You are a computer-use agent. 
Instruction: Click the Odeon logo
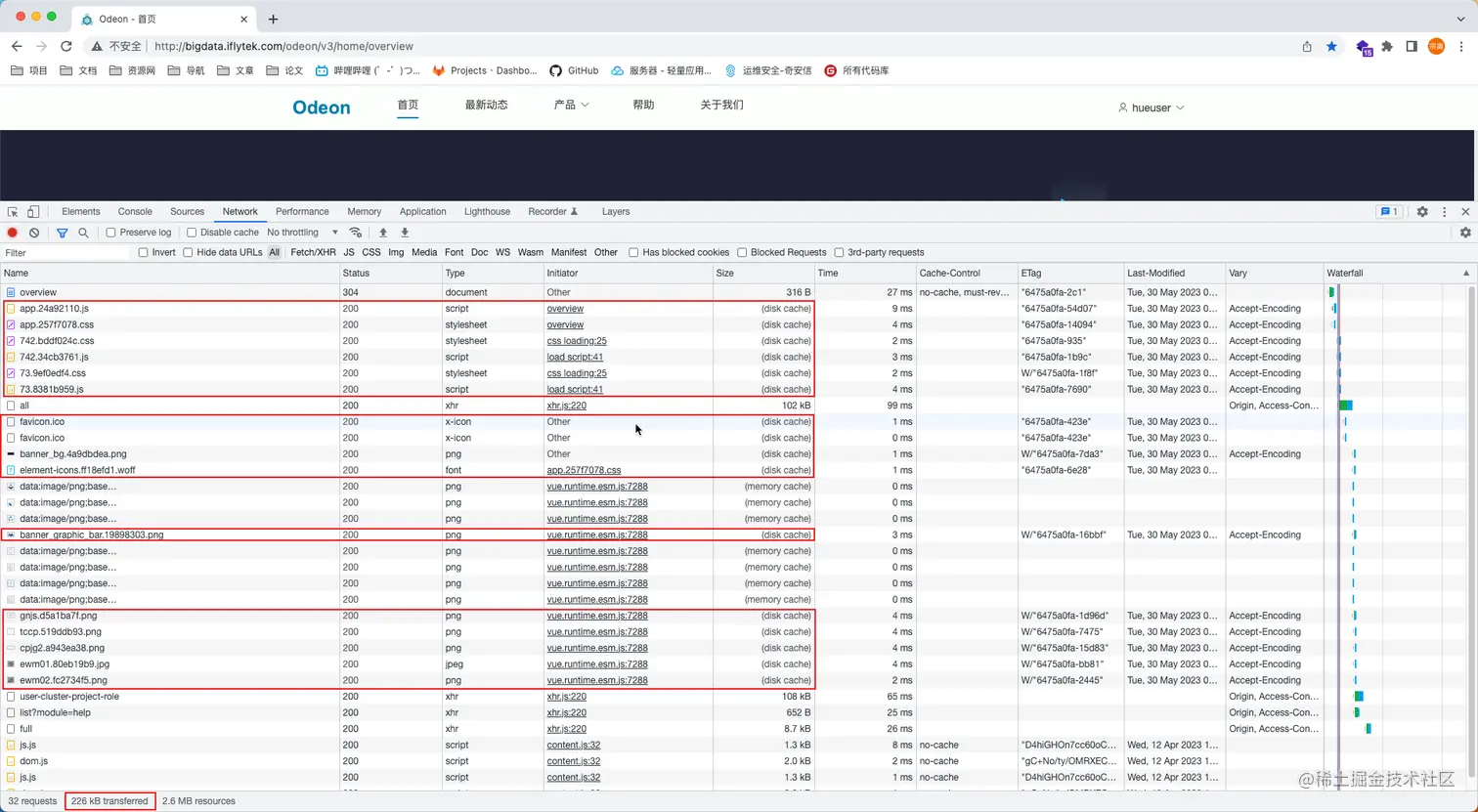322,107
